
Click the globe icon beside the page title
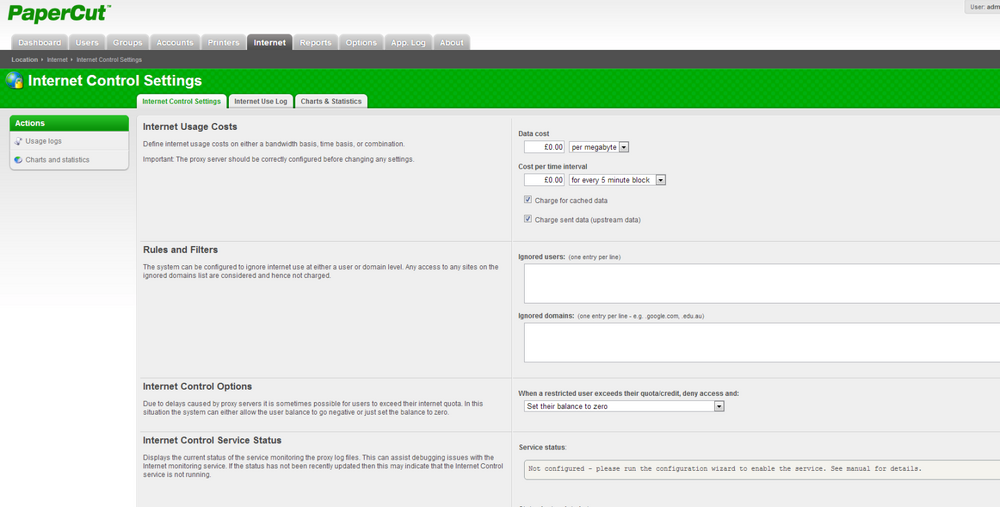14,80
